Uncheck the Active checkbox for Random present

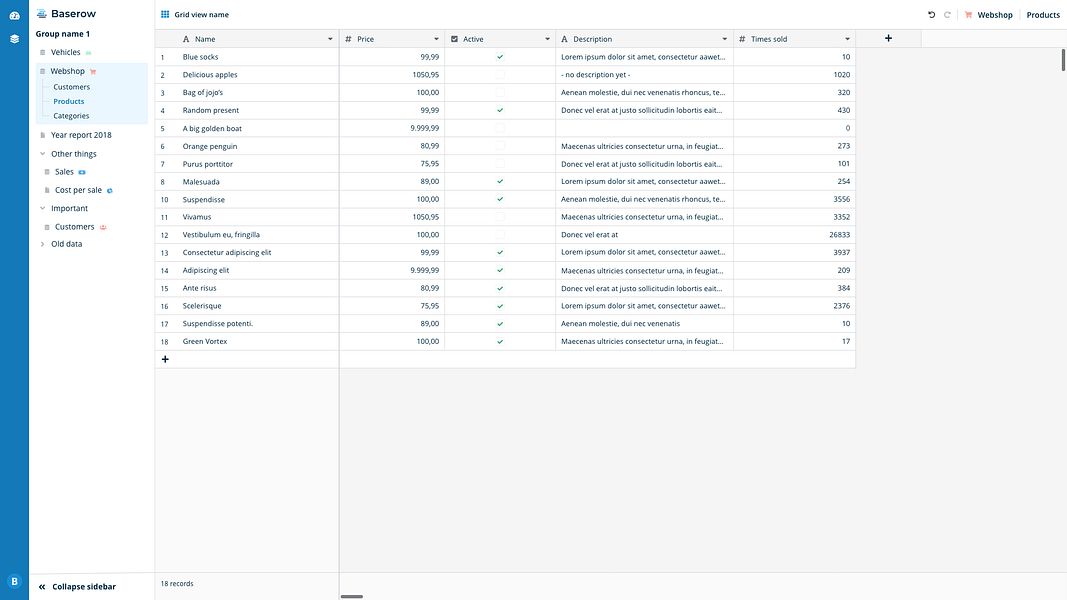tap(499, 109)
